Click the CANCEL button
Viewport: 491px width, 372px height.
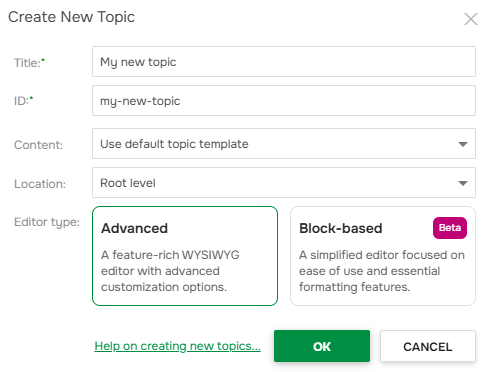click(428, 346)
